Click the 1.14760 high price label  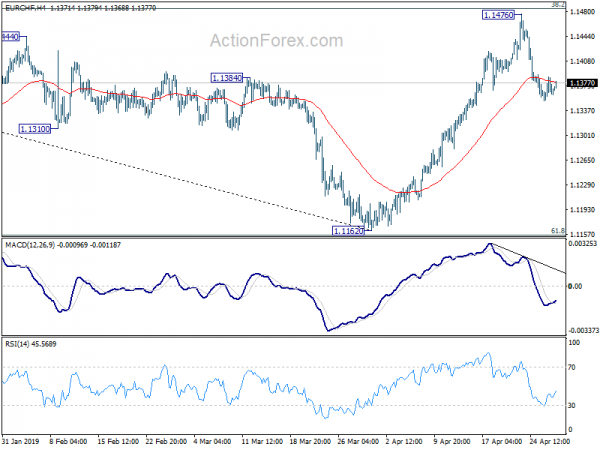(498, 15)
